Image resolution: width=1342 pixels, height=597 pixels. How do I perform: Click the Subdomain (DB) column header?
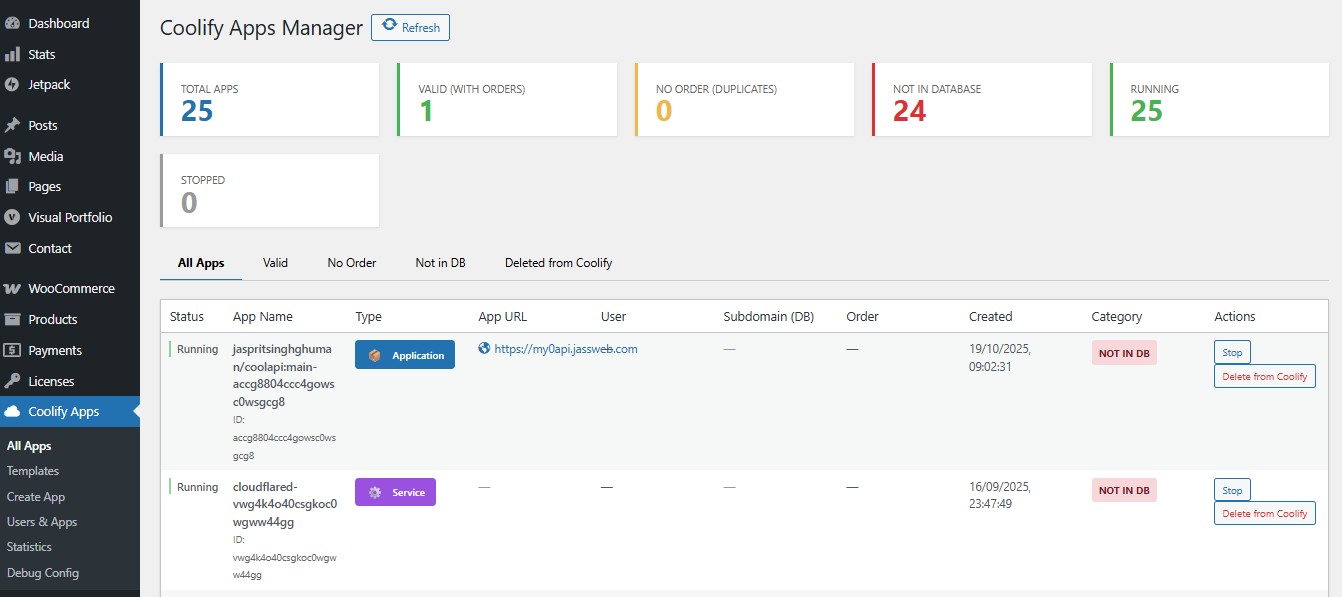point(769,316)
